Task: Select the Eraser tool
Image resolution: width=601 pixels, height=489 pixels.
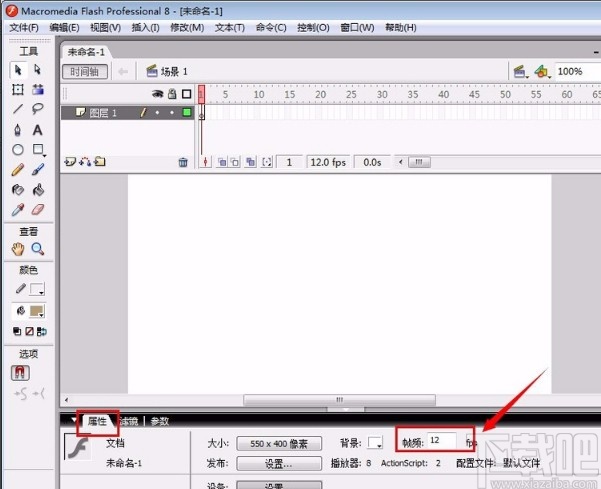Action: click(38, 210)
